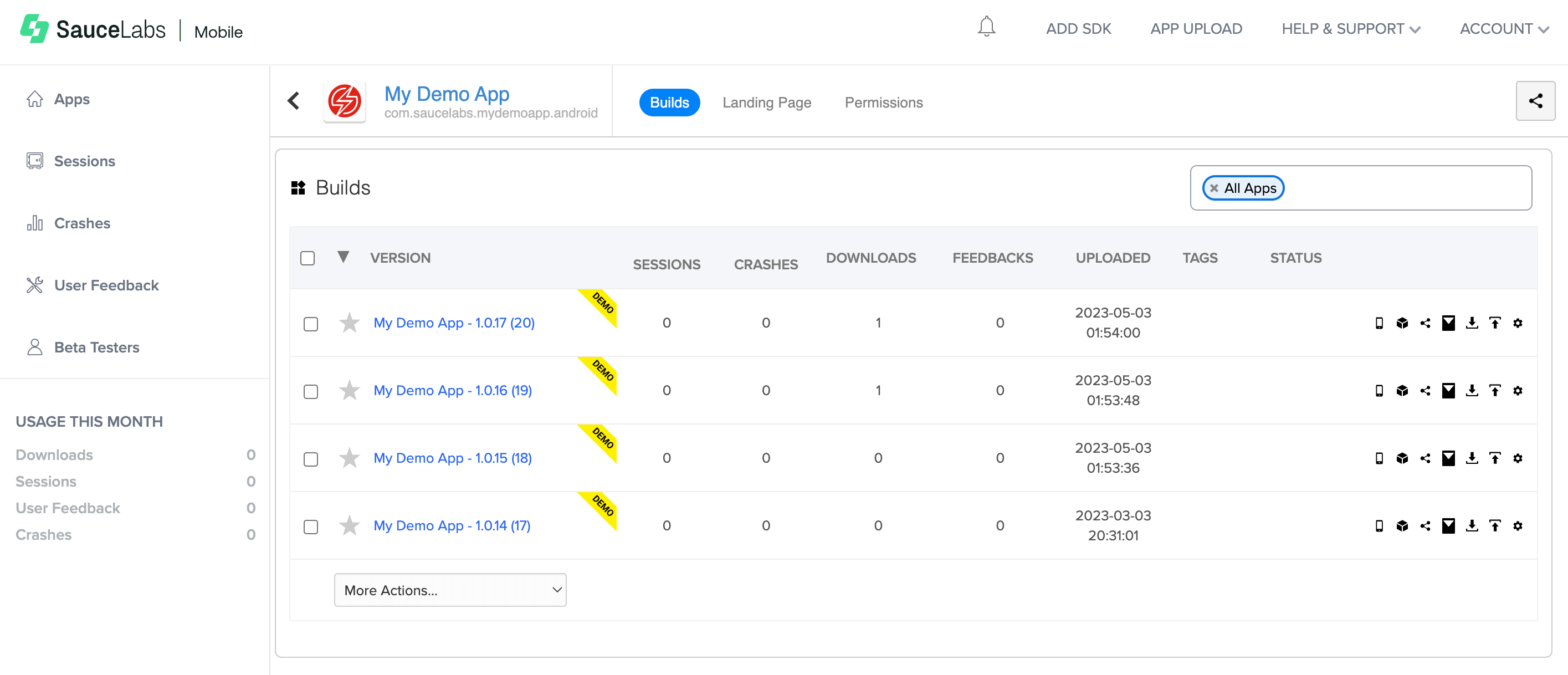Click the notifications bell icon
1568x675 pixels.
[x=986, y=27]
